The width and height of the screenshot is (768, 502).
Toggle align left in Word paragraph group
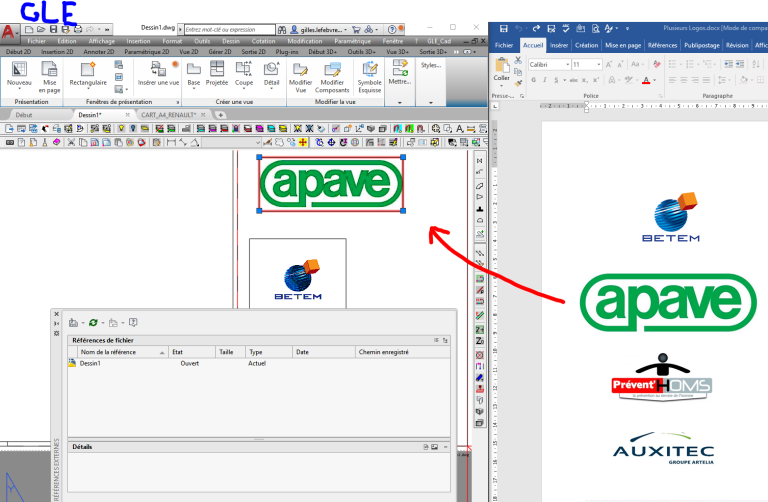coord(672,80)
